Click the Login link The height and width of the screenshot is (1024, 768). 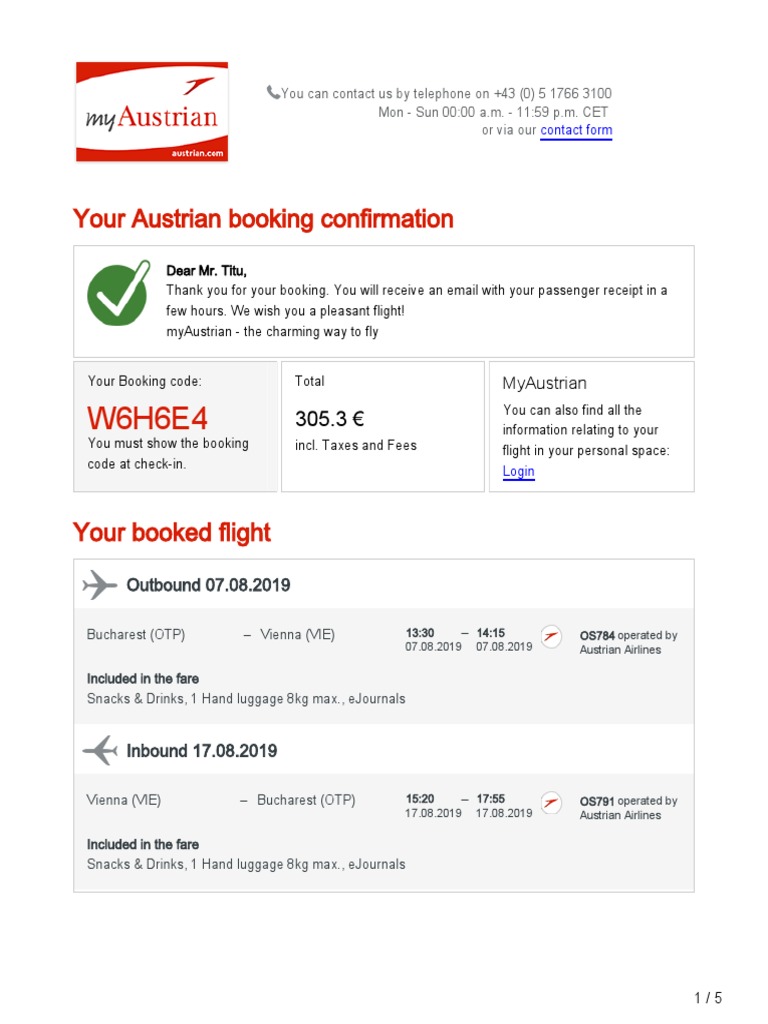(x=518, y=471)
